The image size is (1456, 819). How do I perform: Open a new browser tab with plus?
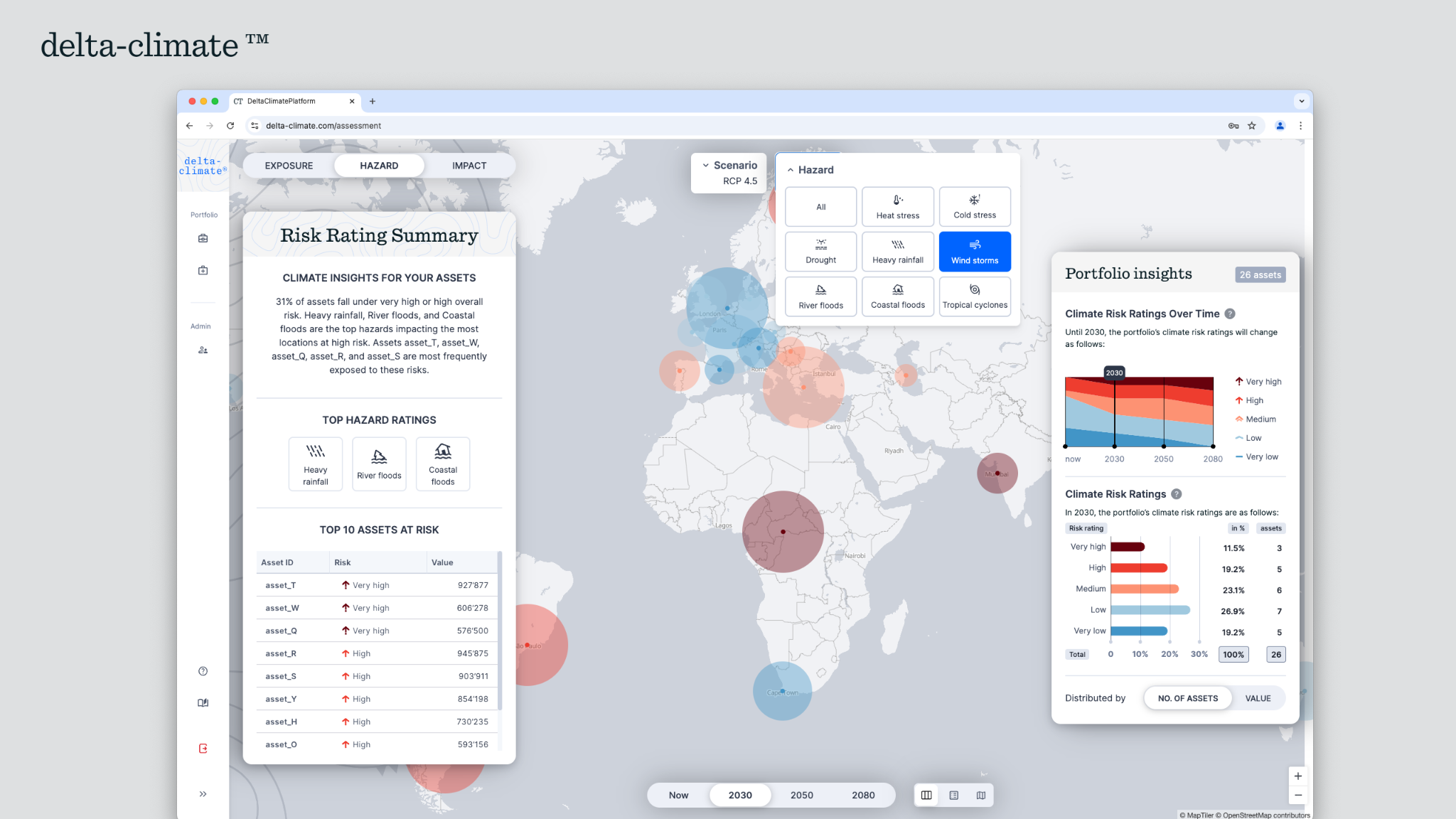(372, 101)
